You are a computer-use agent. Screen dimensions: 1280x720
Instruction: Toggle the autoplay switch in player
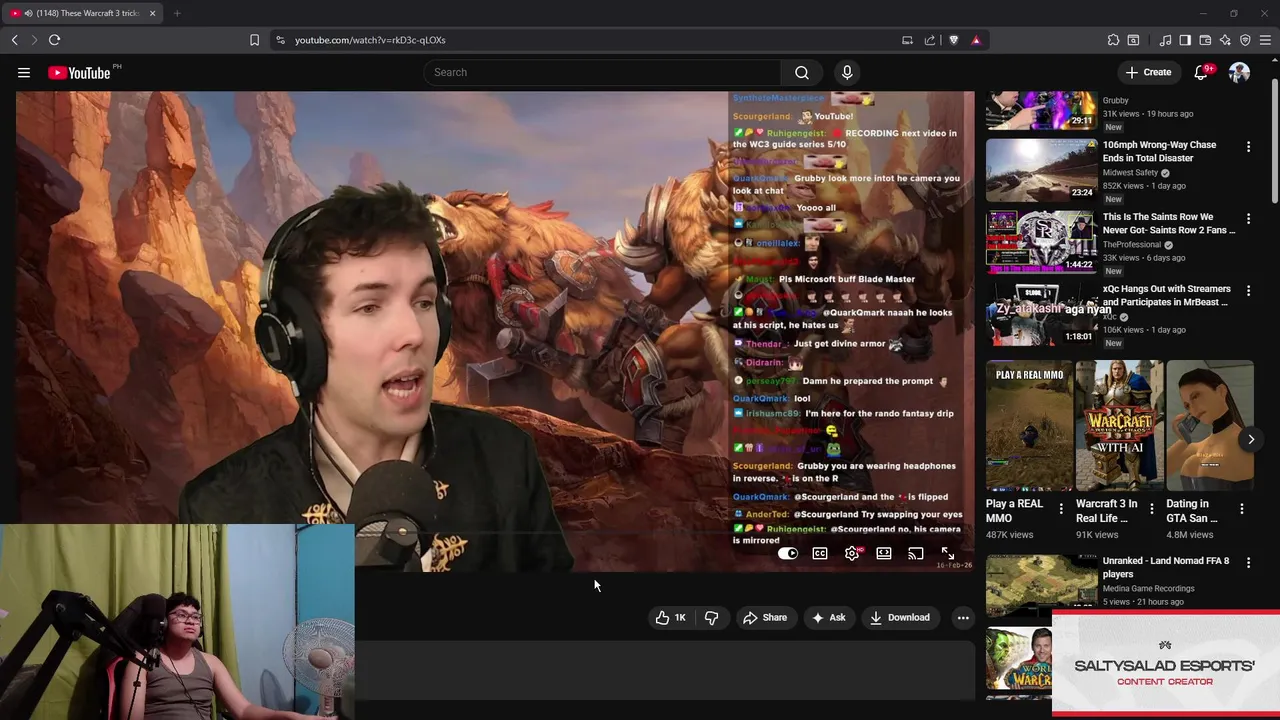(788, 553)
